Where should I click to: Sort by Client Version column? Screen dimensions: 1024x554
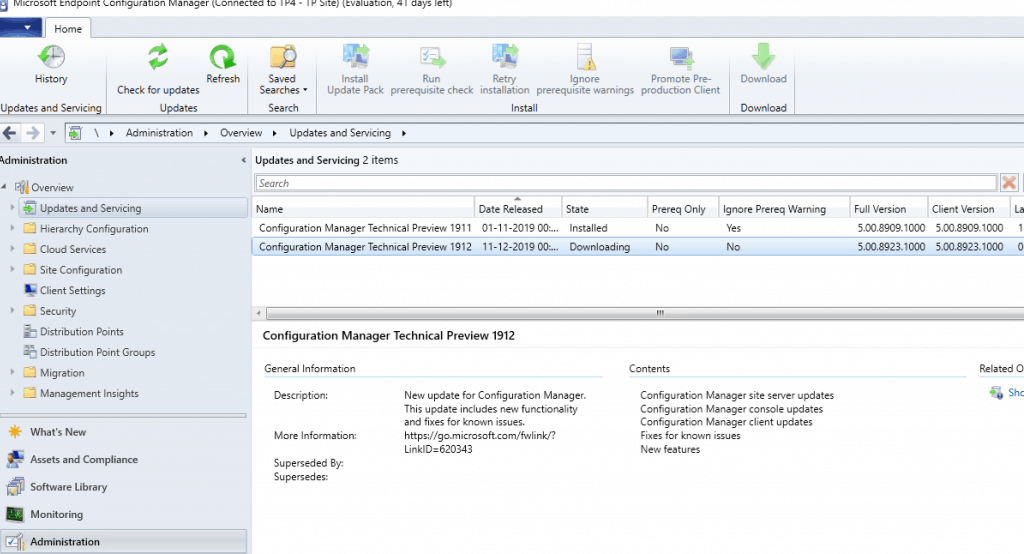pyautogui.click(x=970, y=209)
